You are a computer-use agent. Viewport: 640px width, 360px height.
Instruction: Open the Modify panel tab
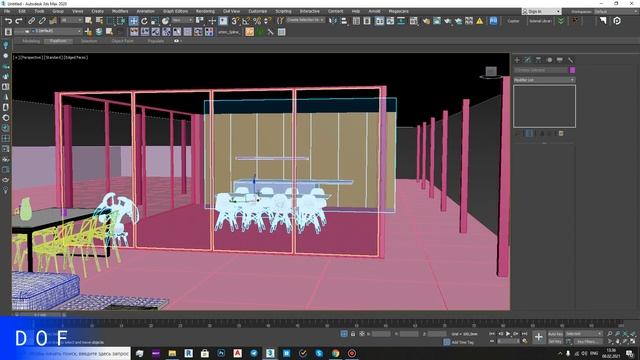tap(528, 60)
